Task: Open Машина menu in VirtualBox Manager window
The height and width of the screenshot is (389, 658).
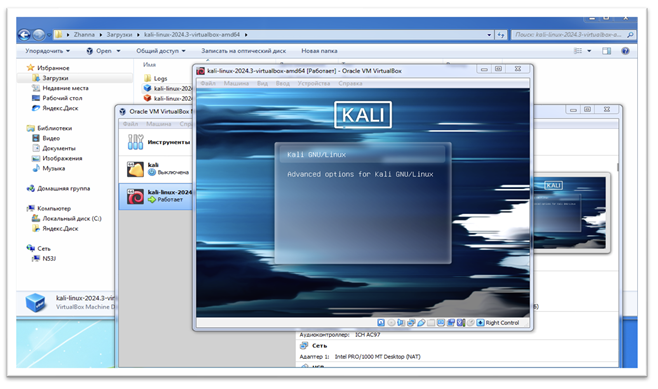Action: [x=159, y=124]
